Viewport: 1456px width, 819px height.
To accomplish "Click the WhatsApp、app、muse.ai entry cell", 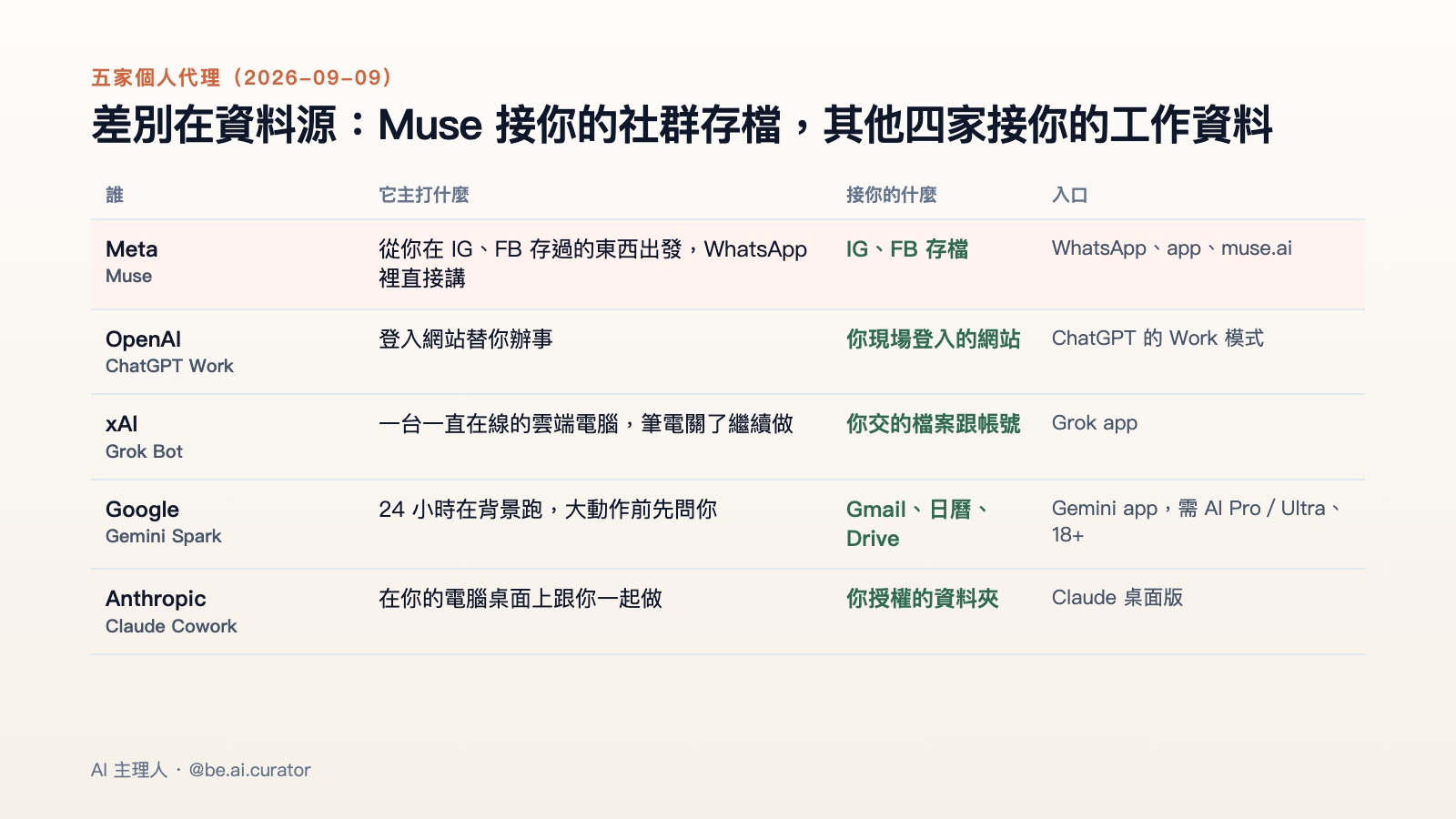I will click(1172, 248).
